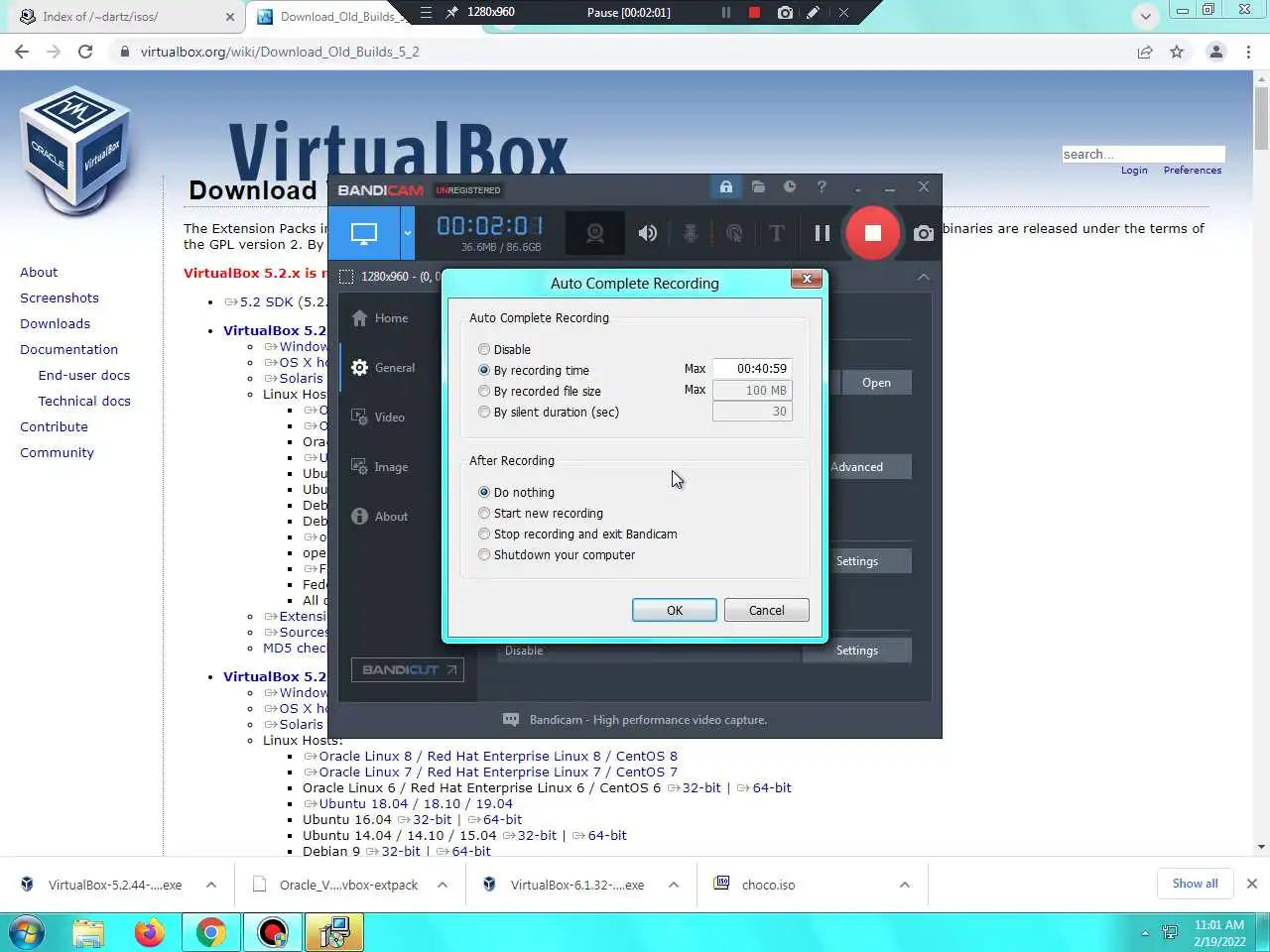Toggle Bandicam mouse click effect icon

pos(734,233)
